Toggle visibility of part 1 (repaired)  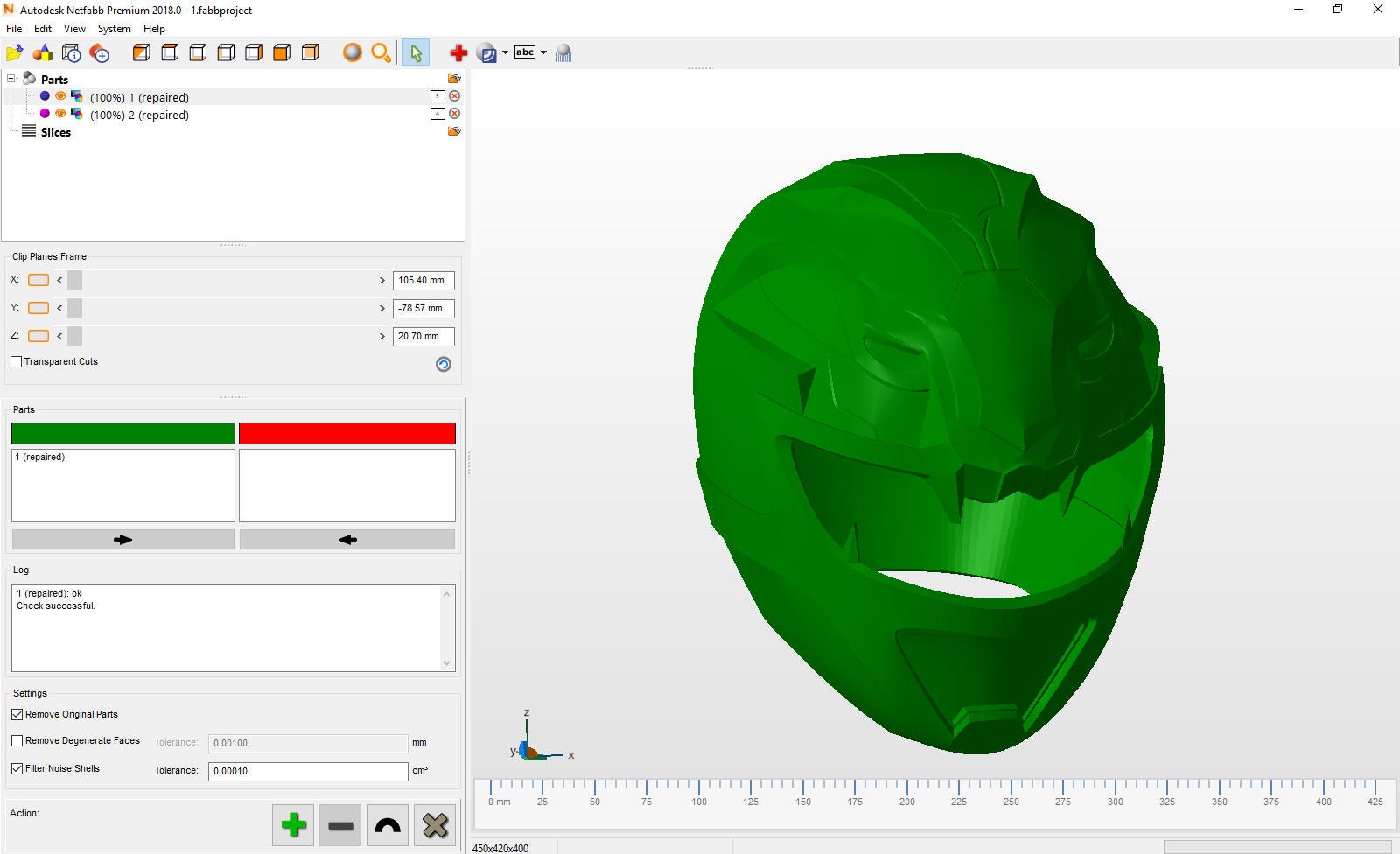point(60,96)
